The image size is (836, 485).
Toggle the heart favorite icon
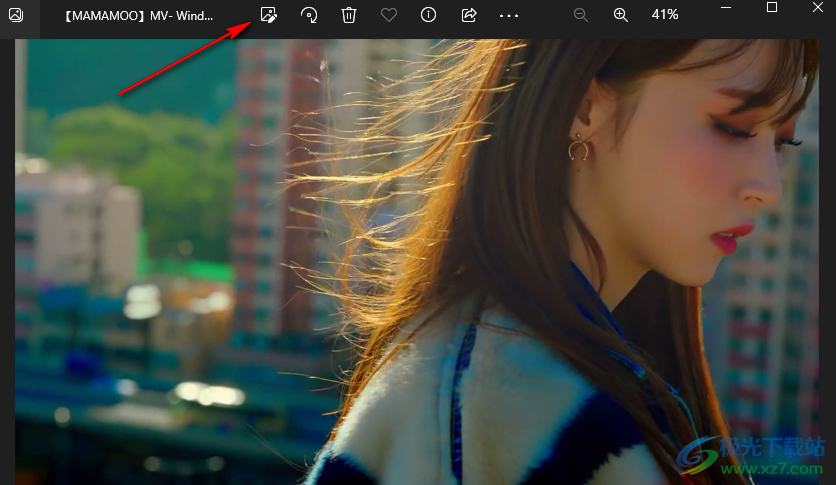[x=389, y=15]
